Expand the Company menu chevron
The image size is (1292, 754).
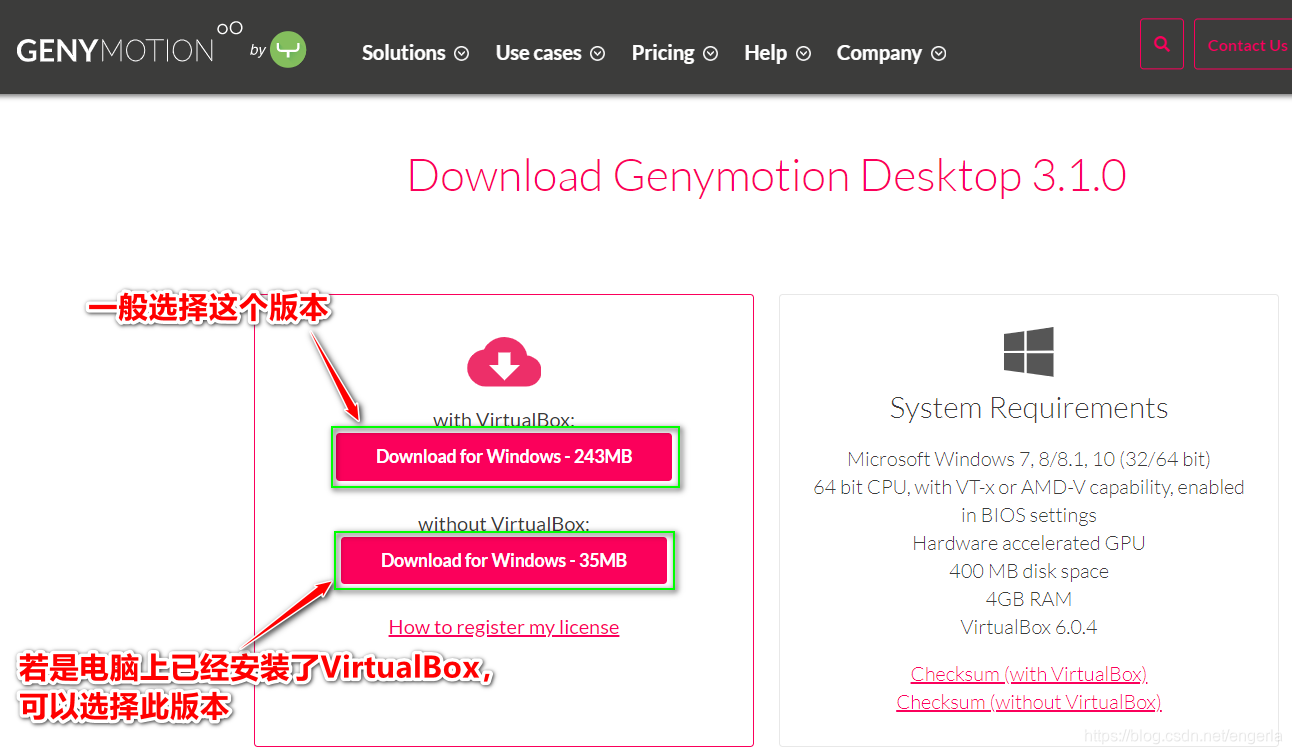pos(939,54)
